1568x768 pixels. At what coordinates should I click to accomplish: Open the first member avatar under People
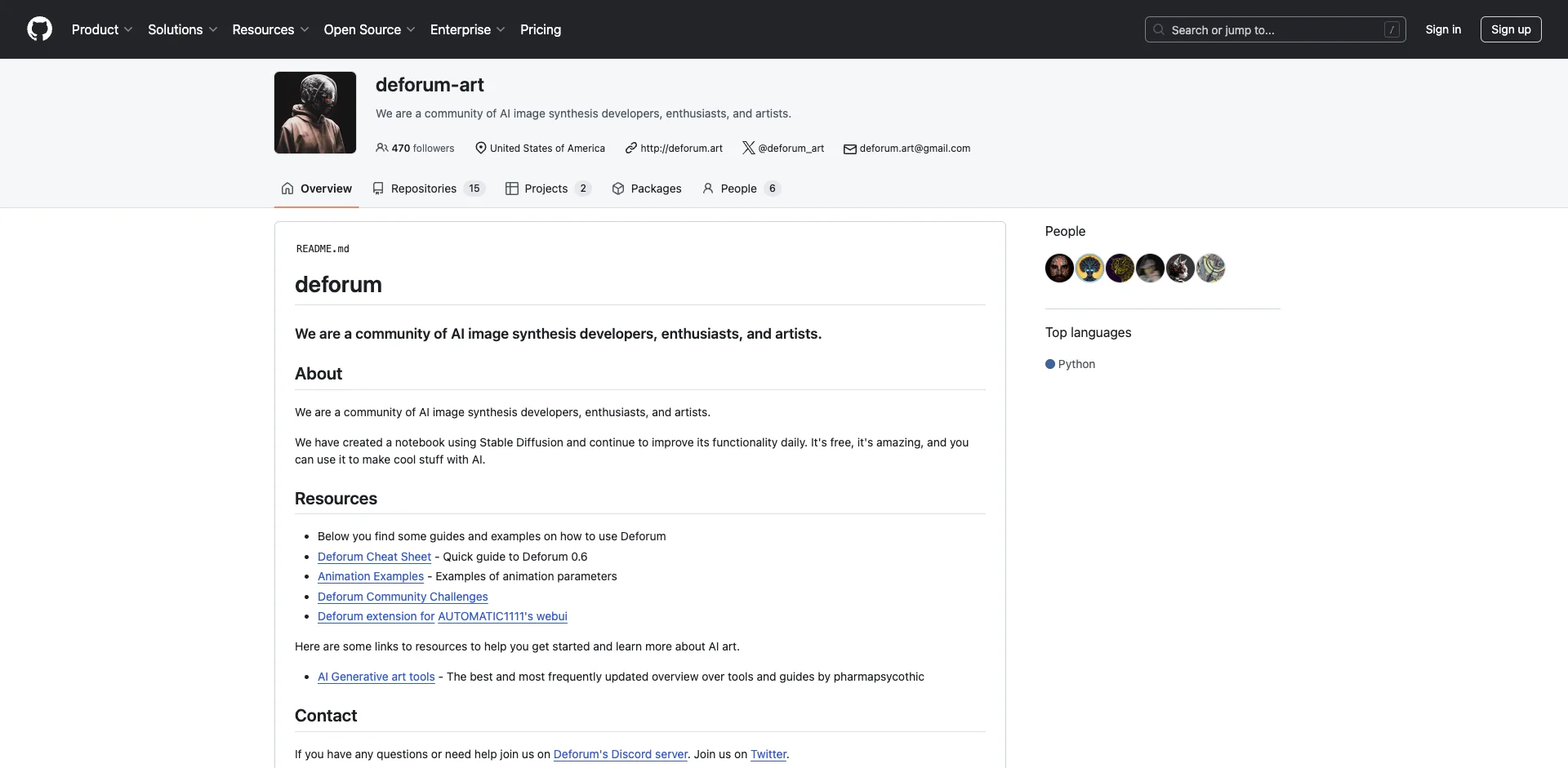1059,268
